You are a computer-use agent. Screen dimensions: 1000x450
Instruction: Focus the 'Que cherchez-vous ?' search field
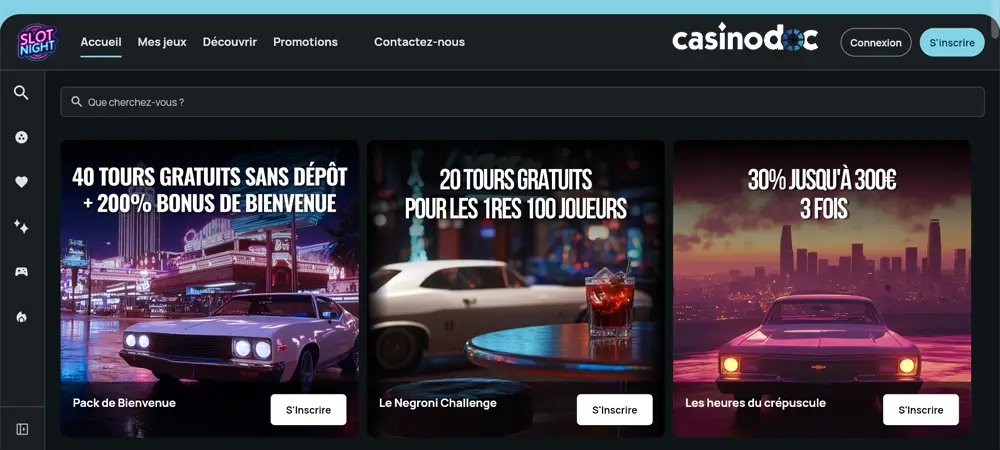(x=522, y=102)
